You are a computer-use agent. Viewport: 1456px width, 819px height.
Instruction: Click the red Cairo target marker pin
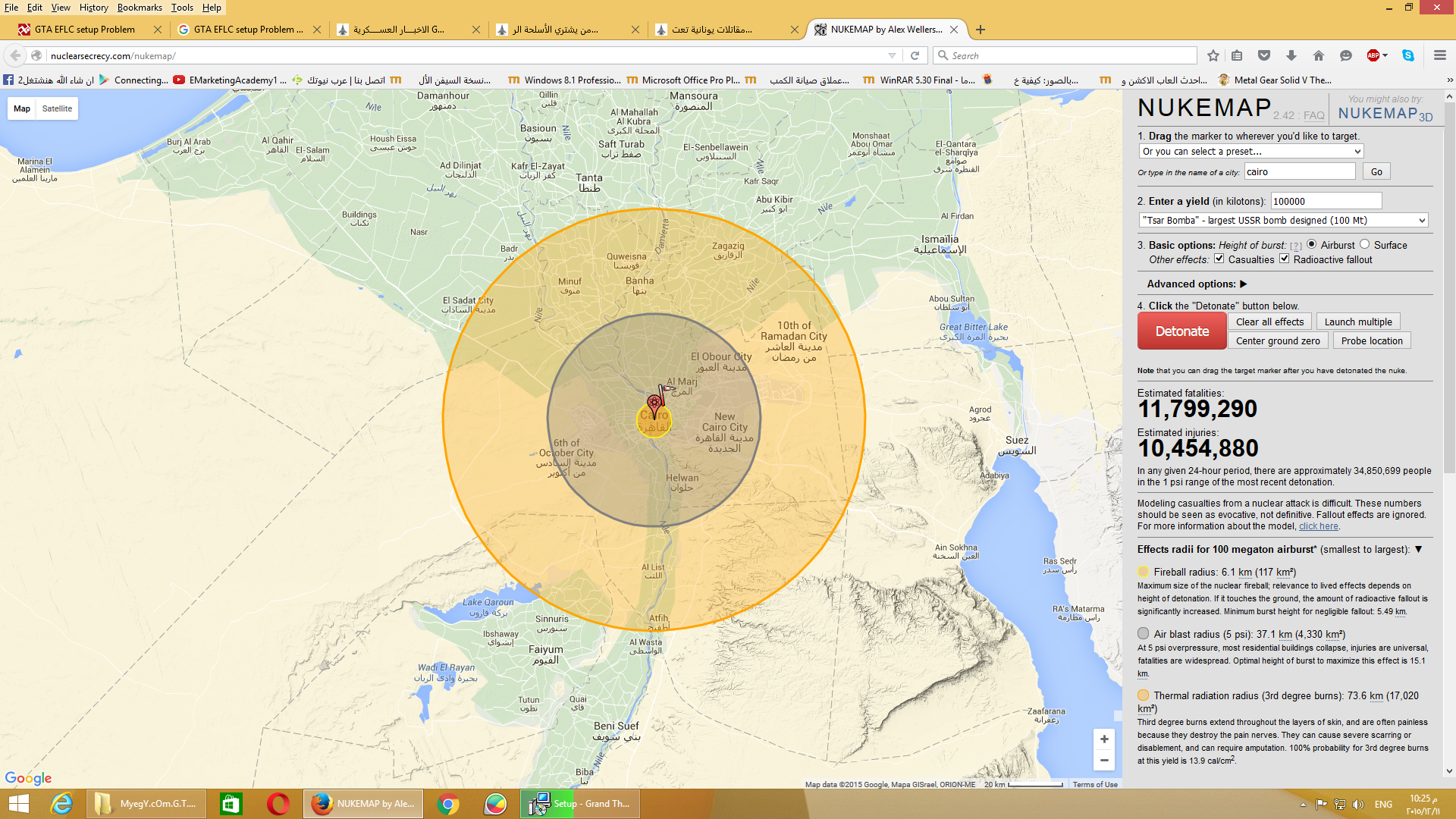coord(654,406)
